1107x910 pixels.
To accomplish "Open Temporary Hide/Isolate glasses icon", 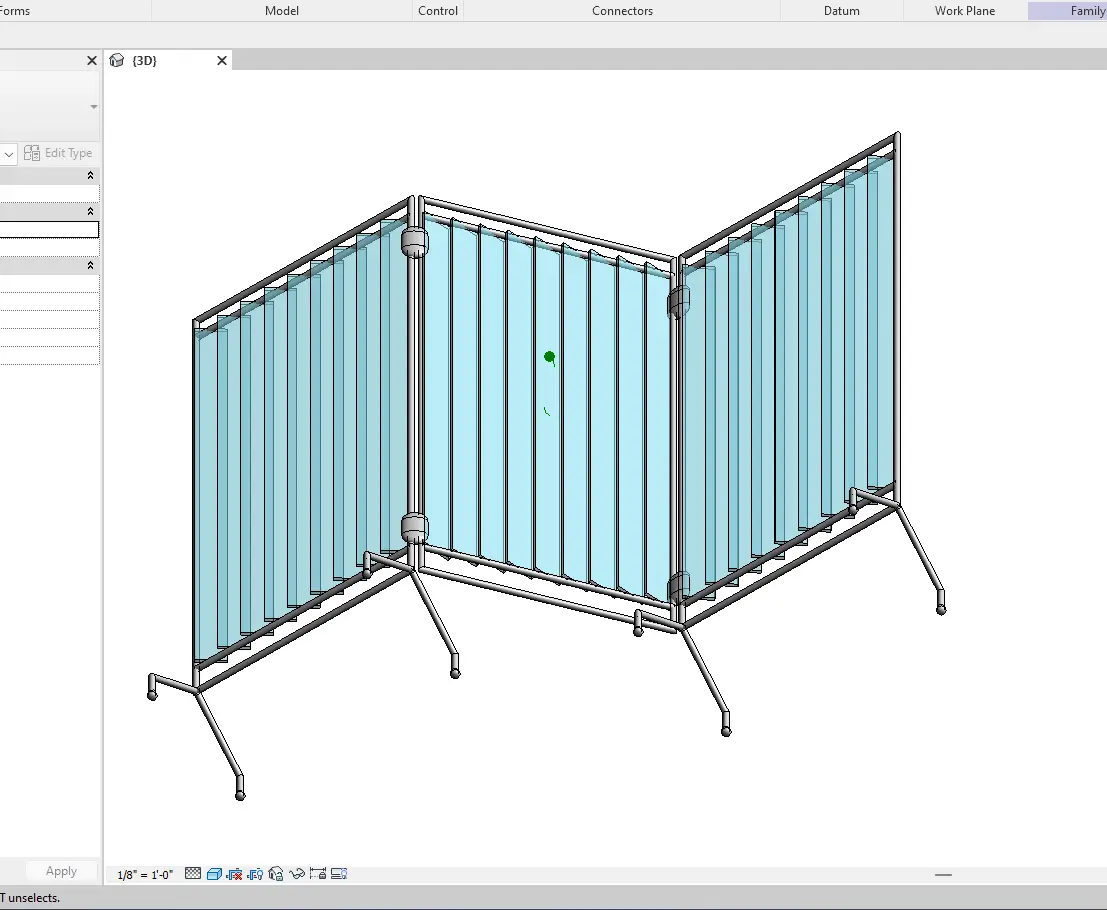I will click(x=297, y=874).
